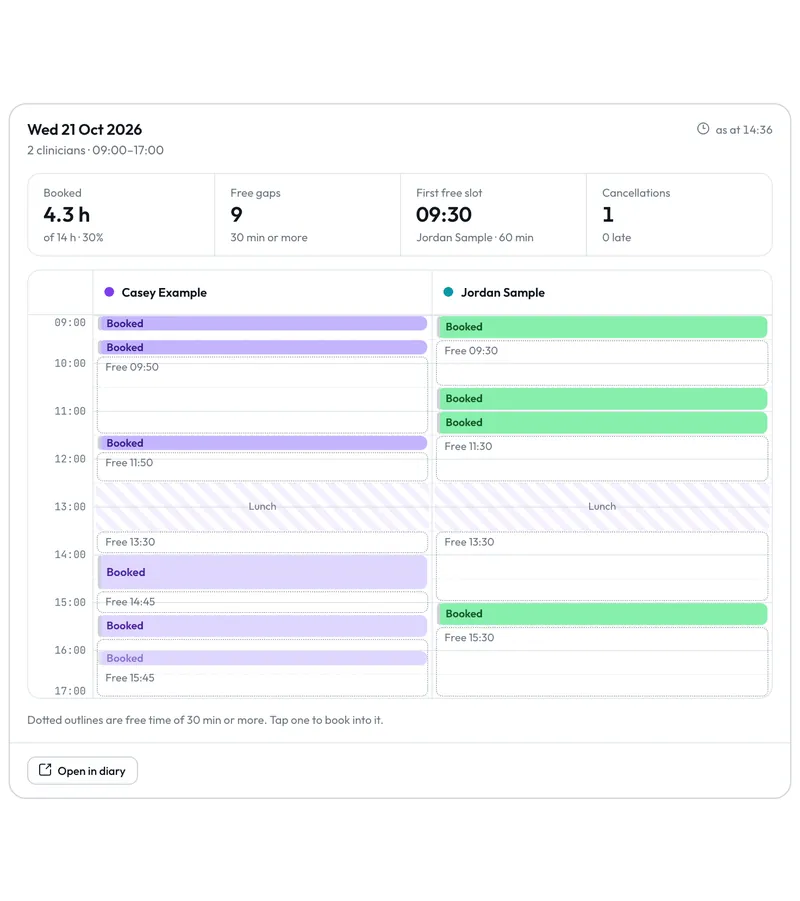
Task: Click the Lunch block in Jordan's column
Action: [602, 506]
